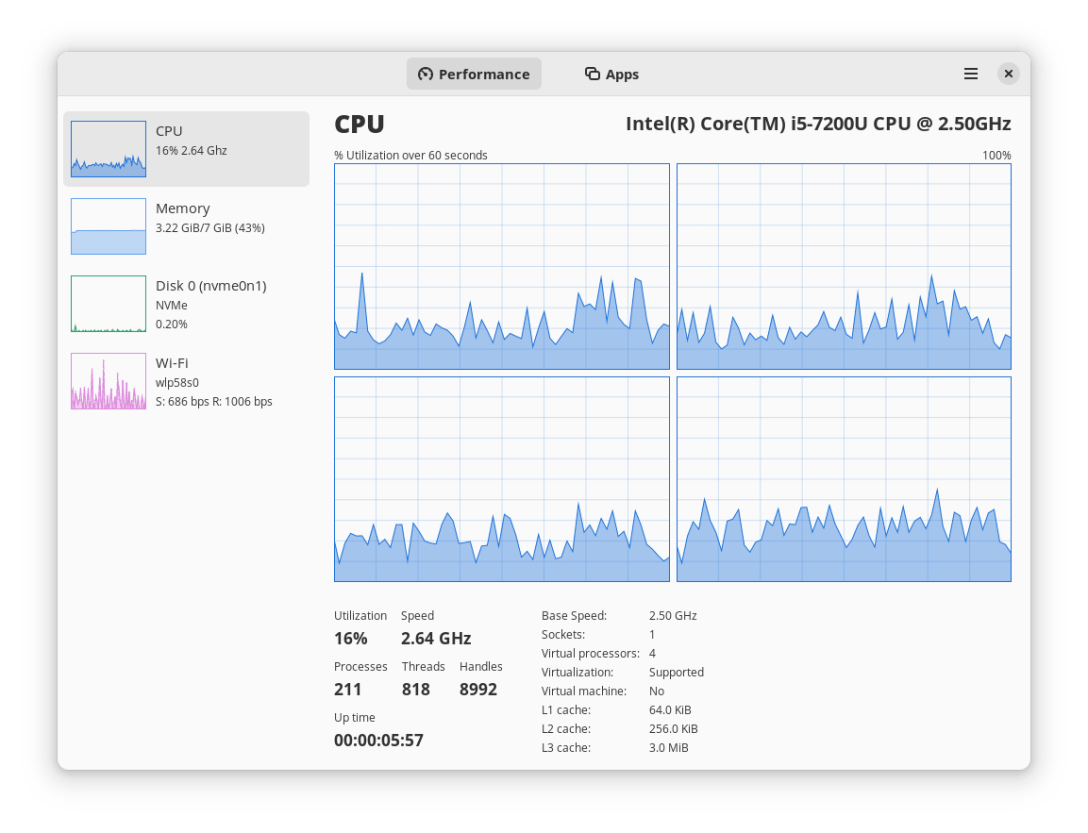Click the top-left CPU core graph
The image size is (1088, 833).
coord(502,267)
